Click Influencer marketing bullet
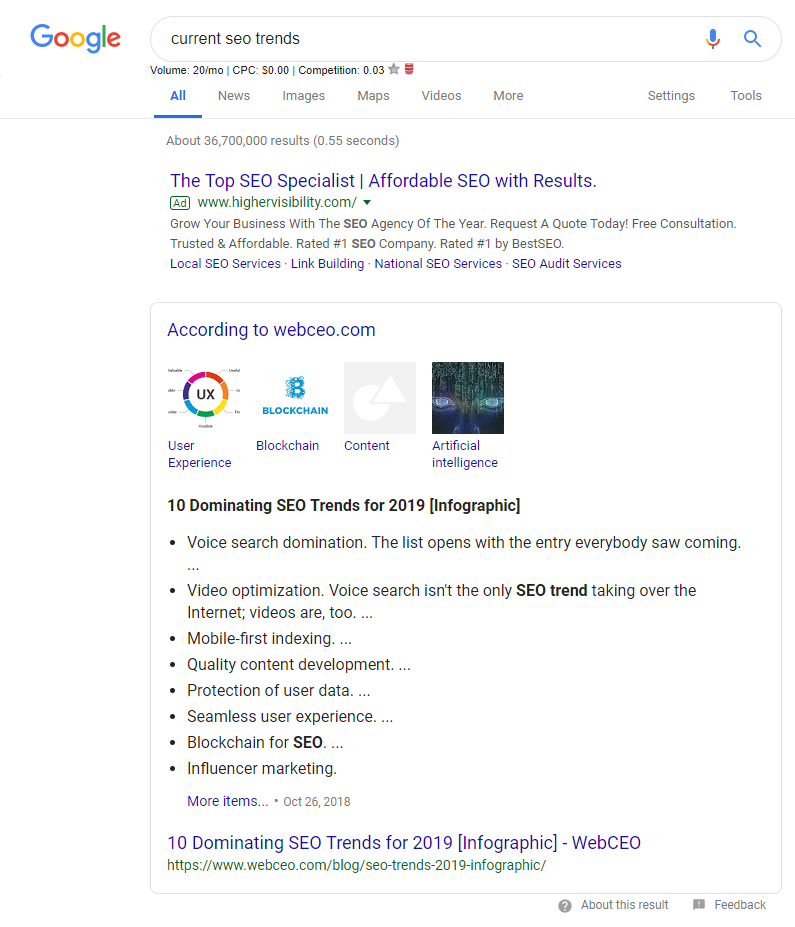 coord(262,769)
